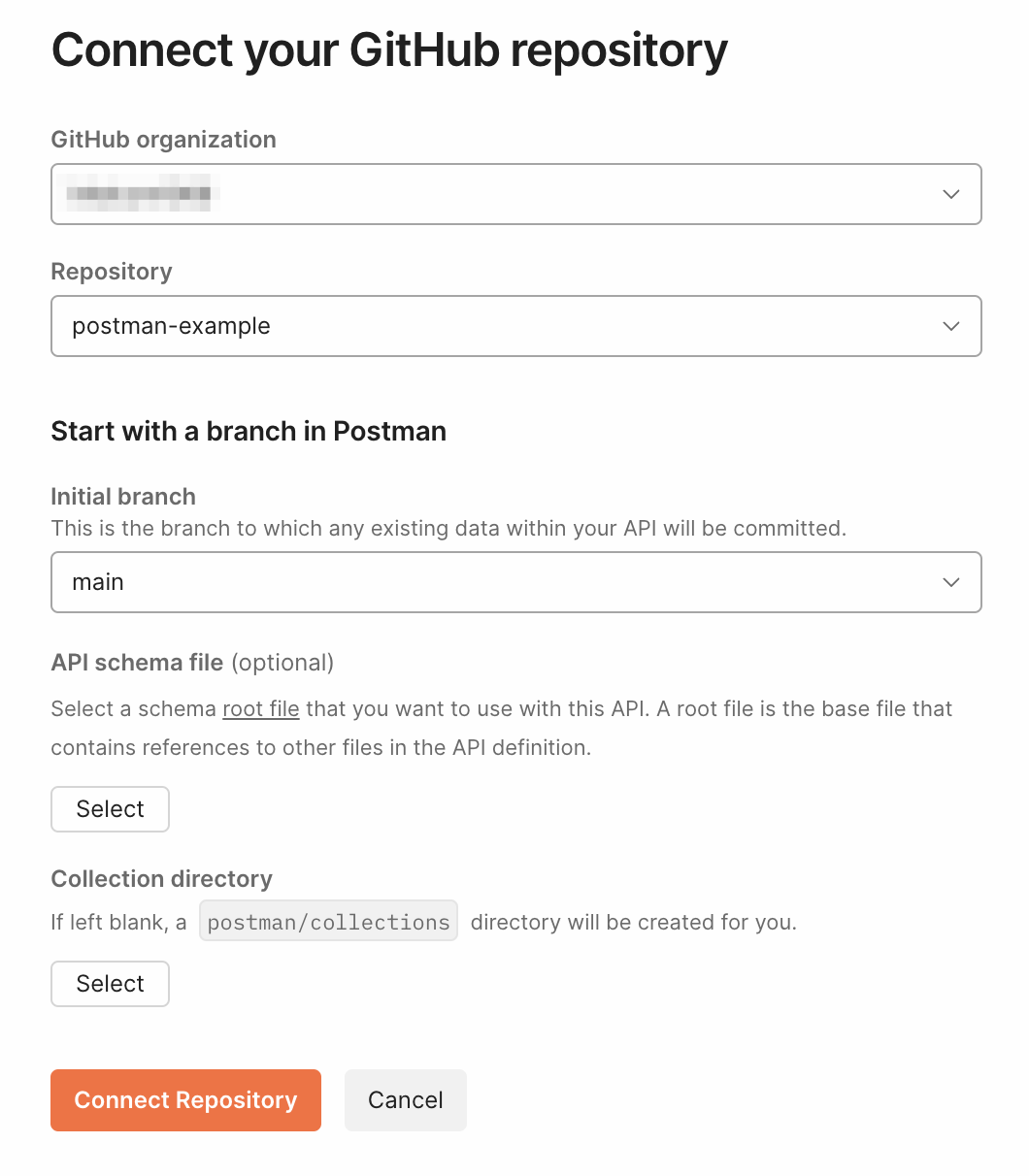Click the "Collection directory" label
This screenshot has width=1029, height=1176.
(x=161, y=879)
